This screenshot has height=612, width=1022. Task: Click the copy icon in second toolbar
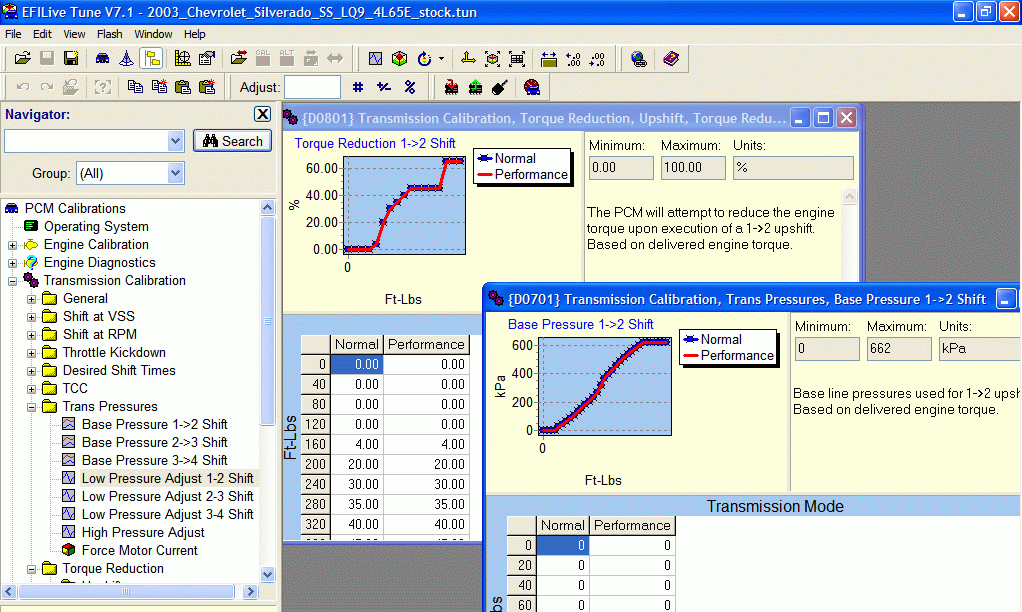[134, 87]
